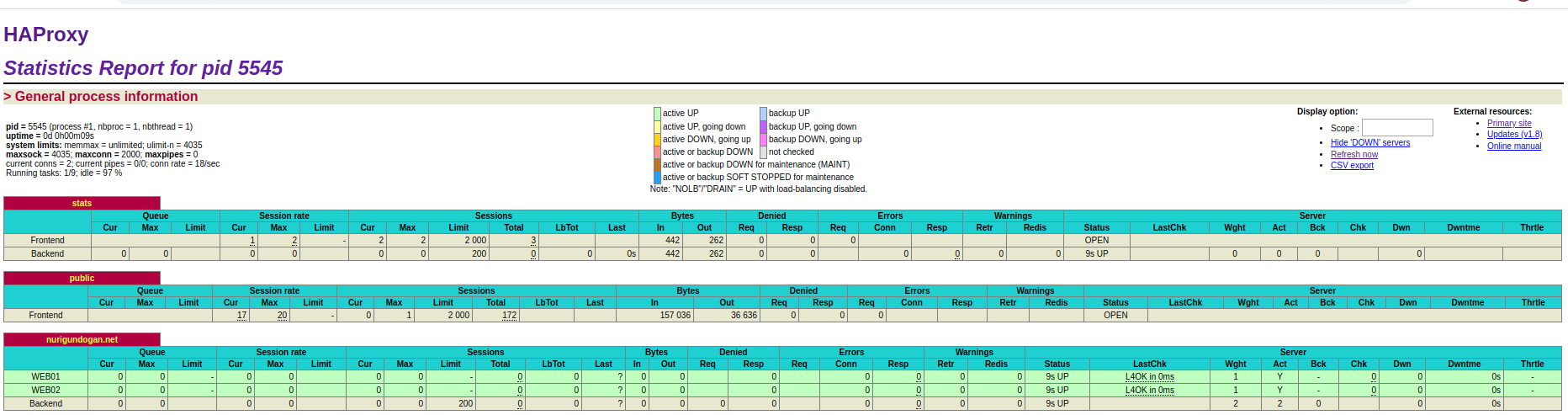This screenshot has height=415, width=1568.
Task: Click the stats Backend row label
Action: tap(47, 254)
